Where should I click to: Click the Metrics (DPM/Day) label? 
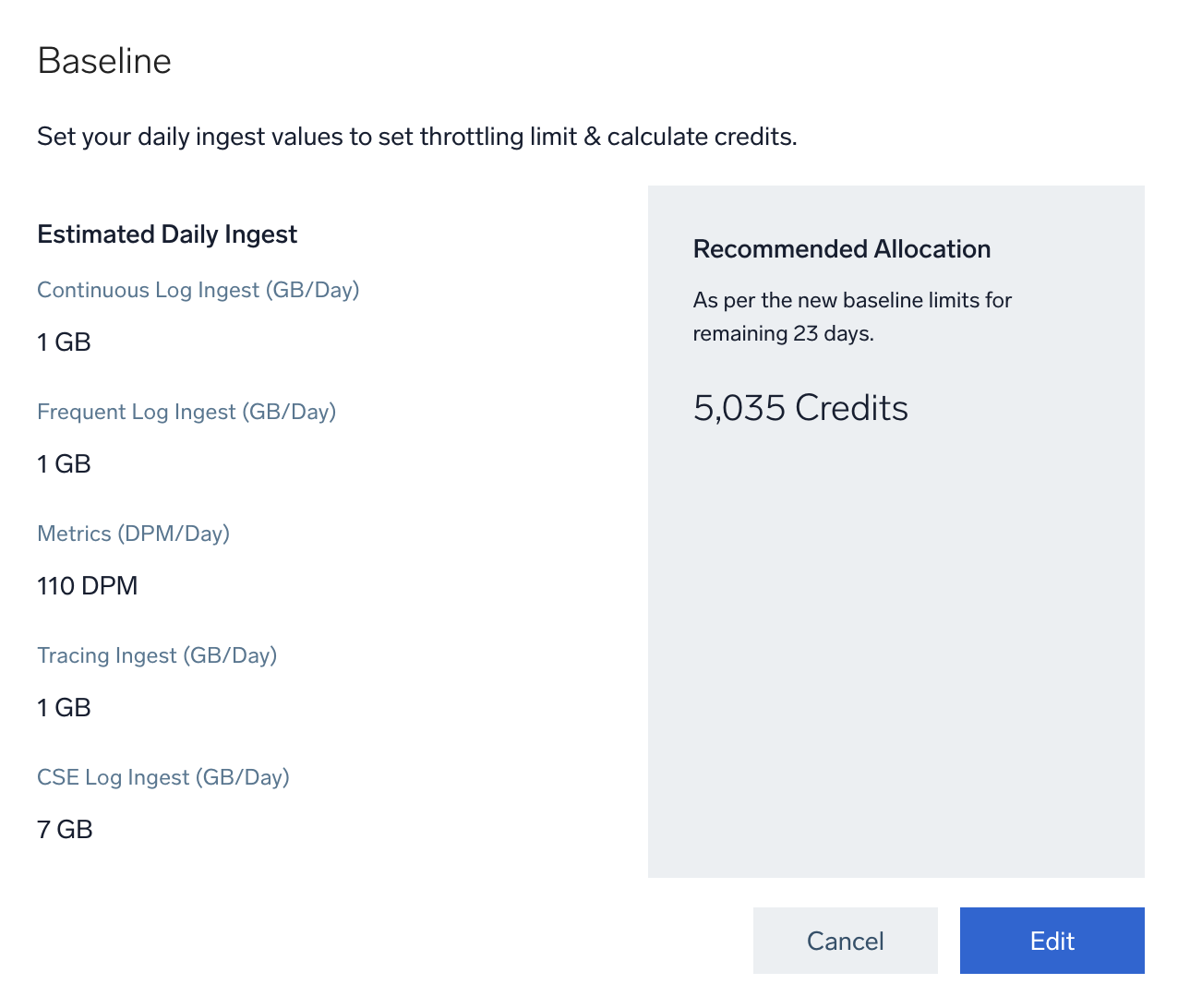(133, 534)
